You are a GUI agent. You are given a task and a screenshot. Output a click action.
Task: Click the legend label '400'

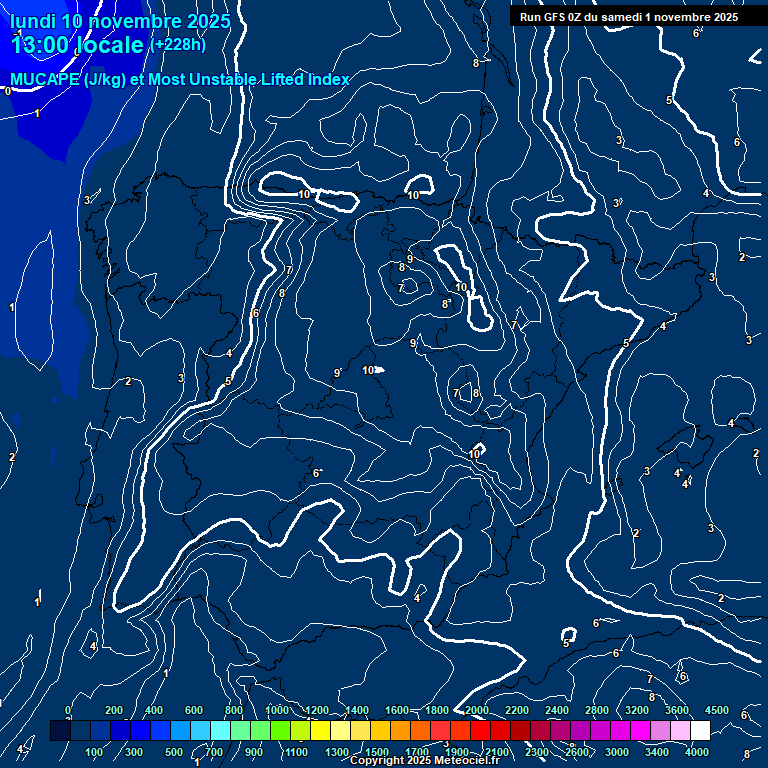pos(154,710)
